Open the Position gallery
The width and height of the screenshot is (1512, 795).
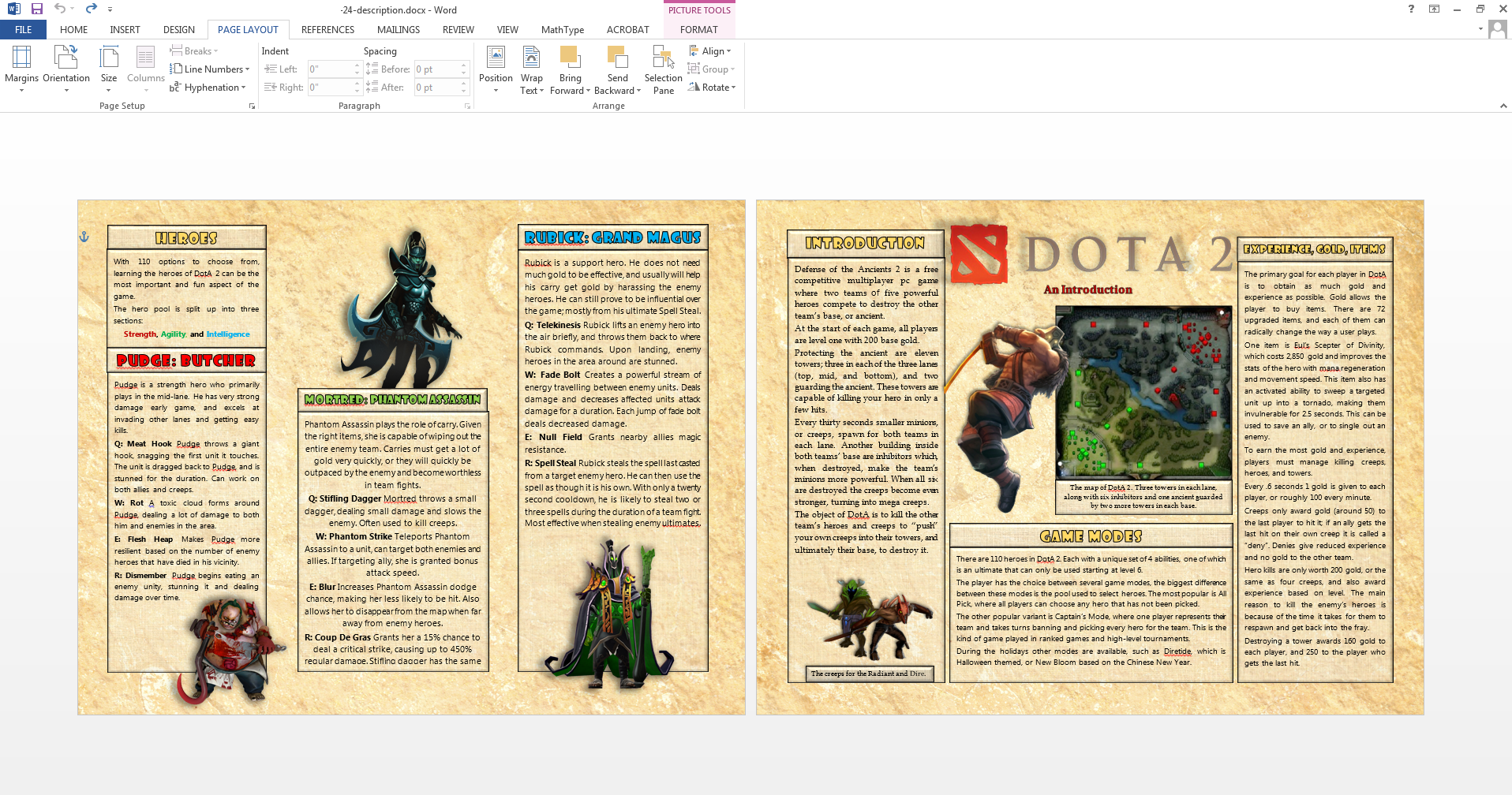click(x=496, y=69)
